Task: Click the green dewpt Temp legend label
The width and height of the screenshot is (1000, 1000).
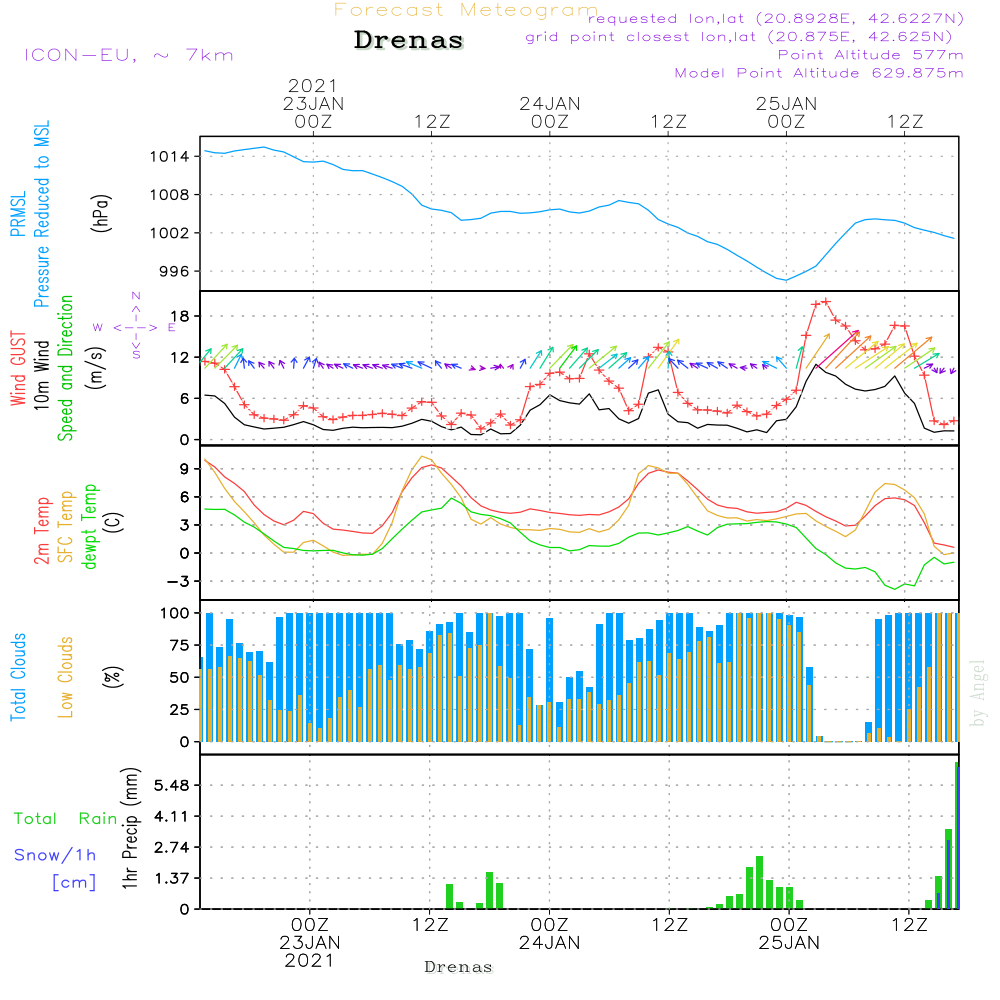Action: coord(91,525)
